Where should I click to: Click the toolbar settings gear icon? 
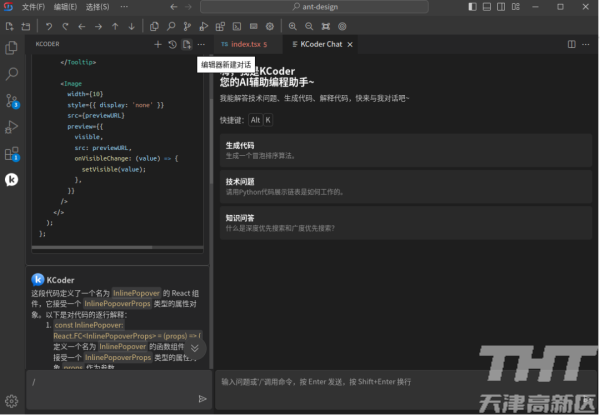[270, 26]
